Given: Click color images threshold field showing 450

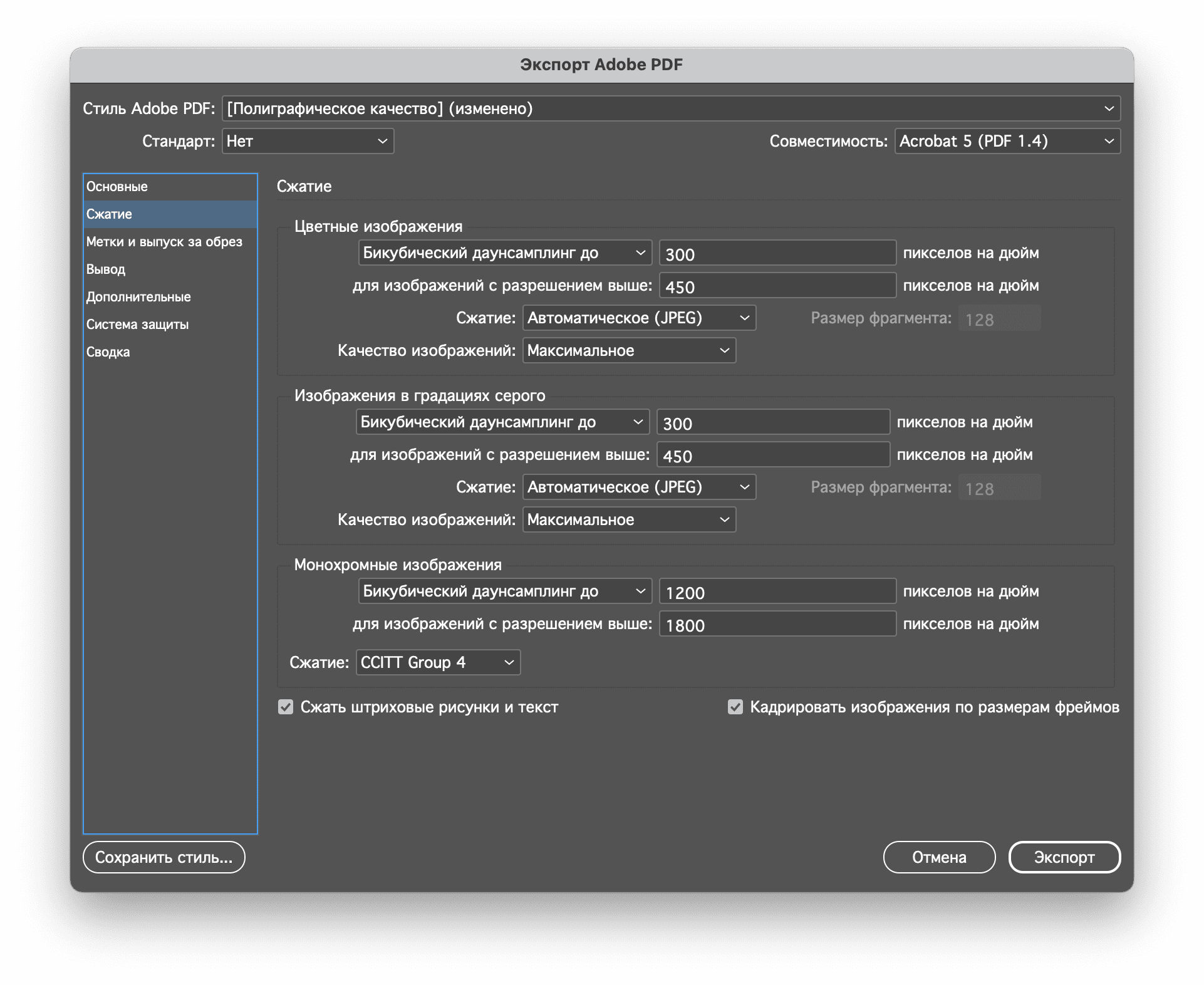Looking at the screenshot, I should tap(777, 286).
